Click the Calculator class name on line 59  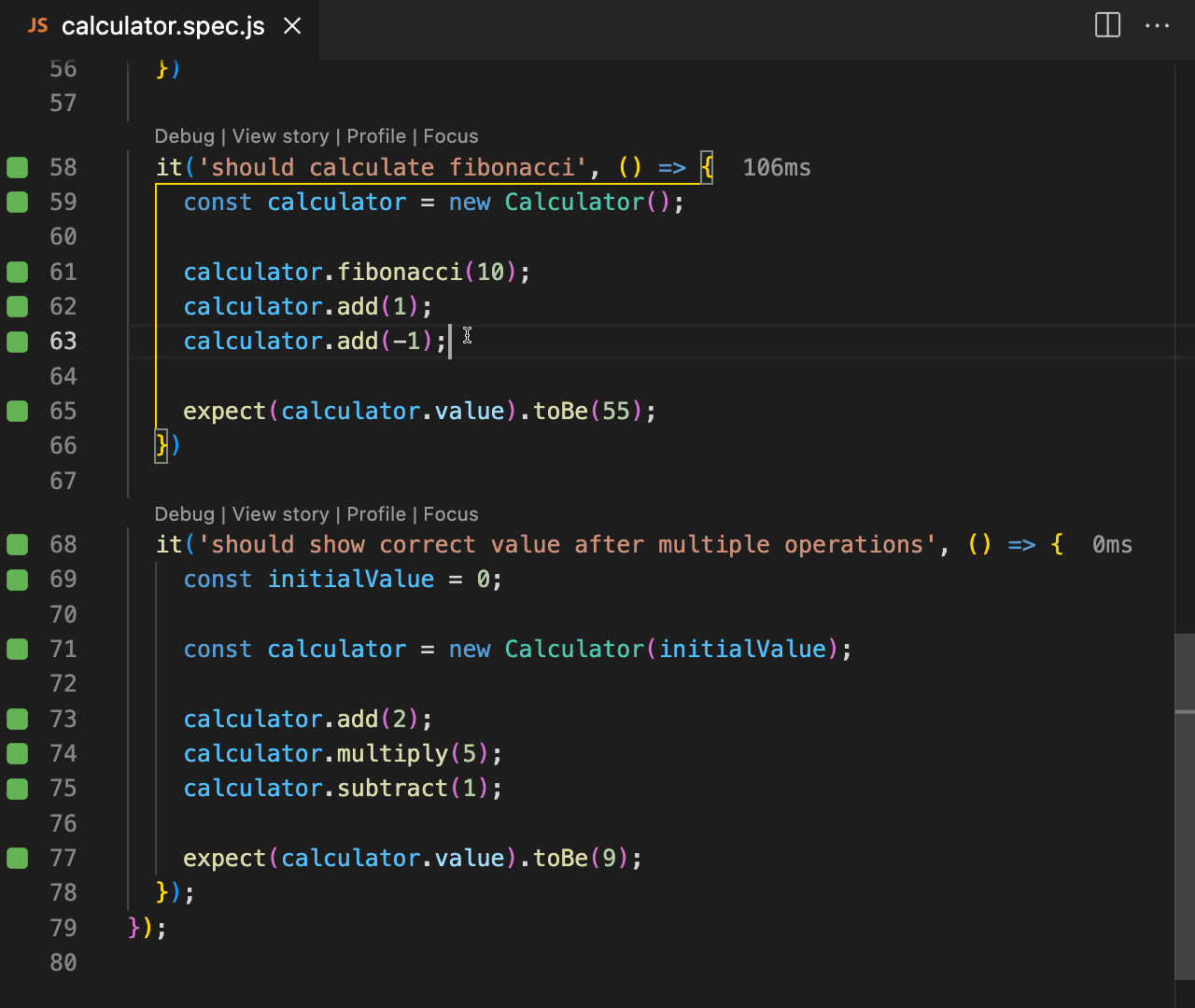coord(574,202)
